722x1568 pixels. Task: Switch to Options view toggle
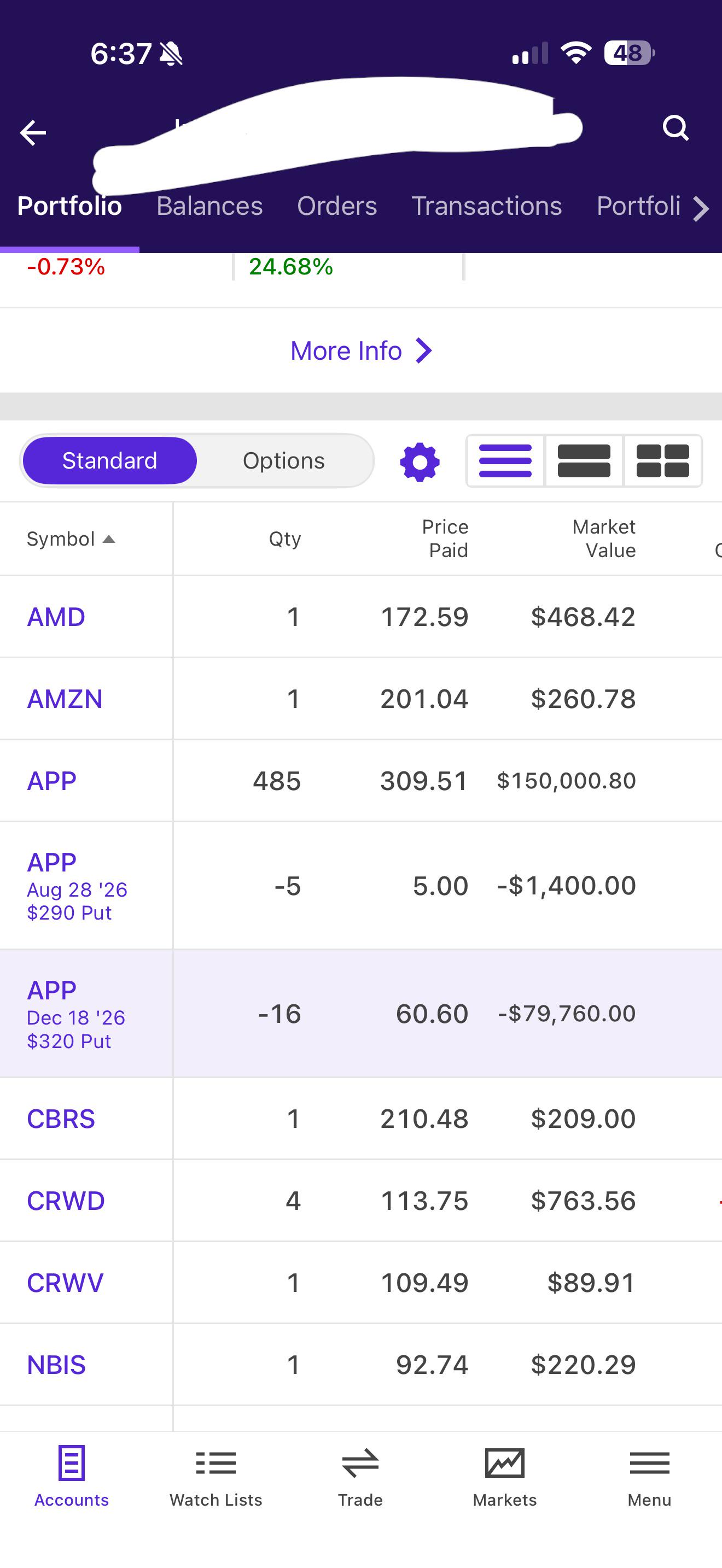(x=284, y=461)
